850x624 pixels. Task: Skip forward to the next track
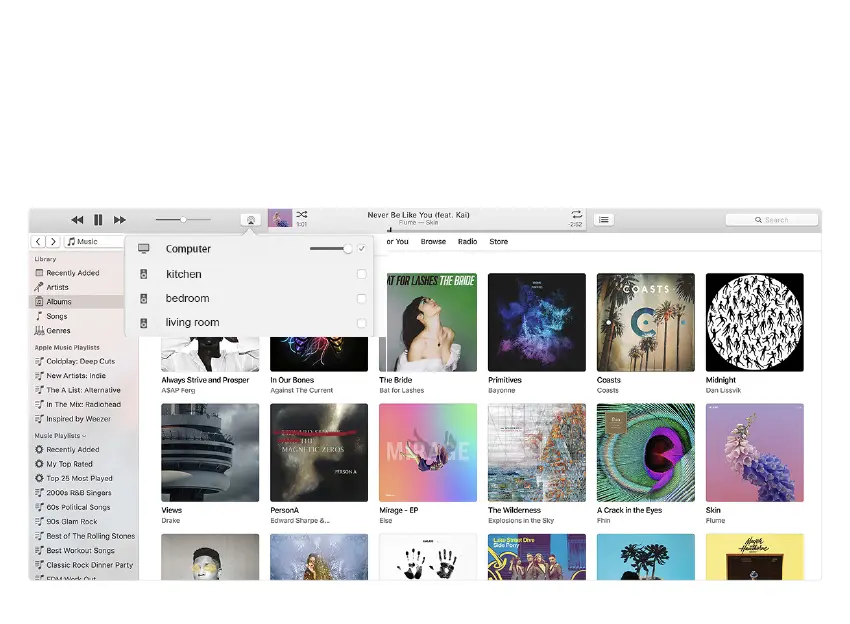[119, 220]
